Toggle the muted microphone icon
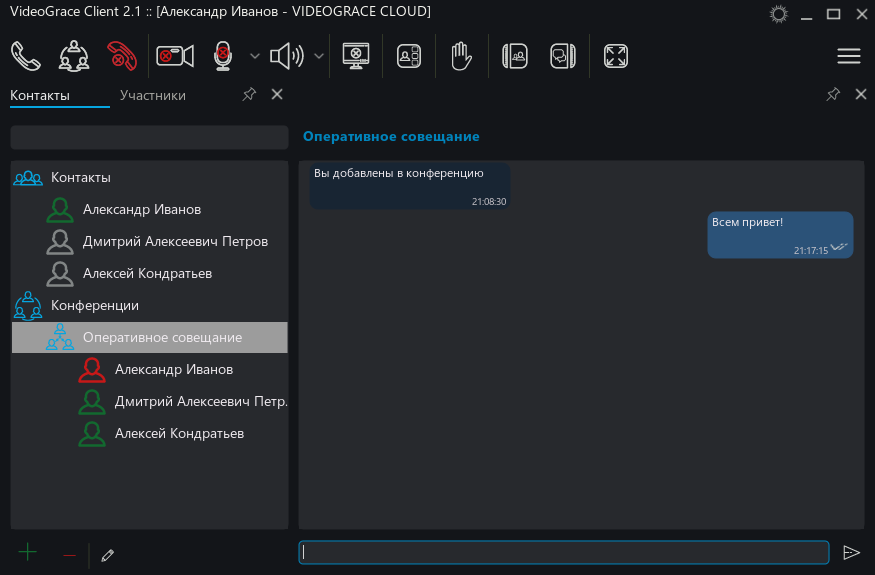 (x=223, y=56)
